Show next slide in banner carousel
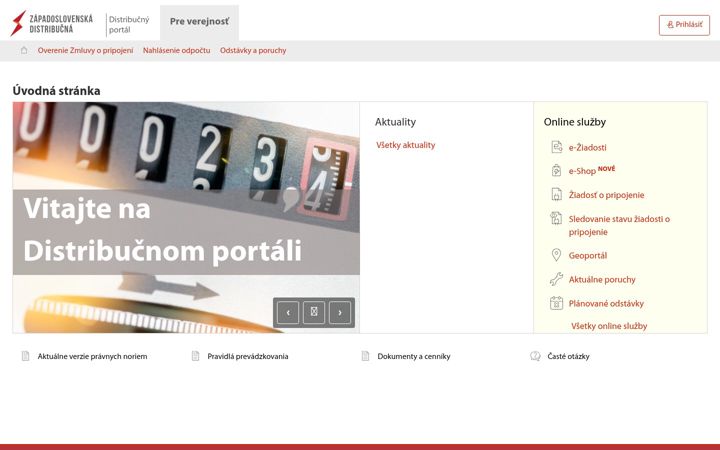Viewport: 720px width, 450px height. [x=340, y=313]
